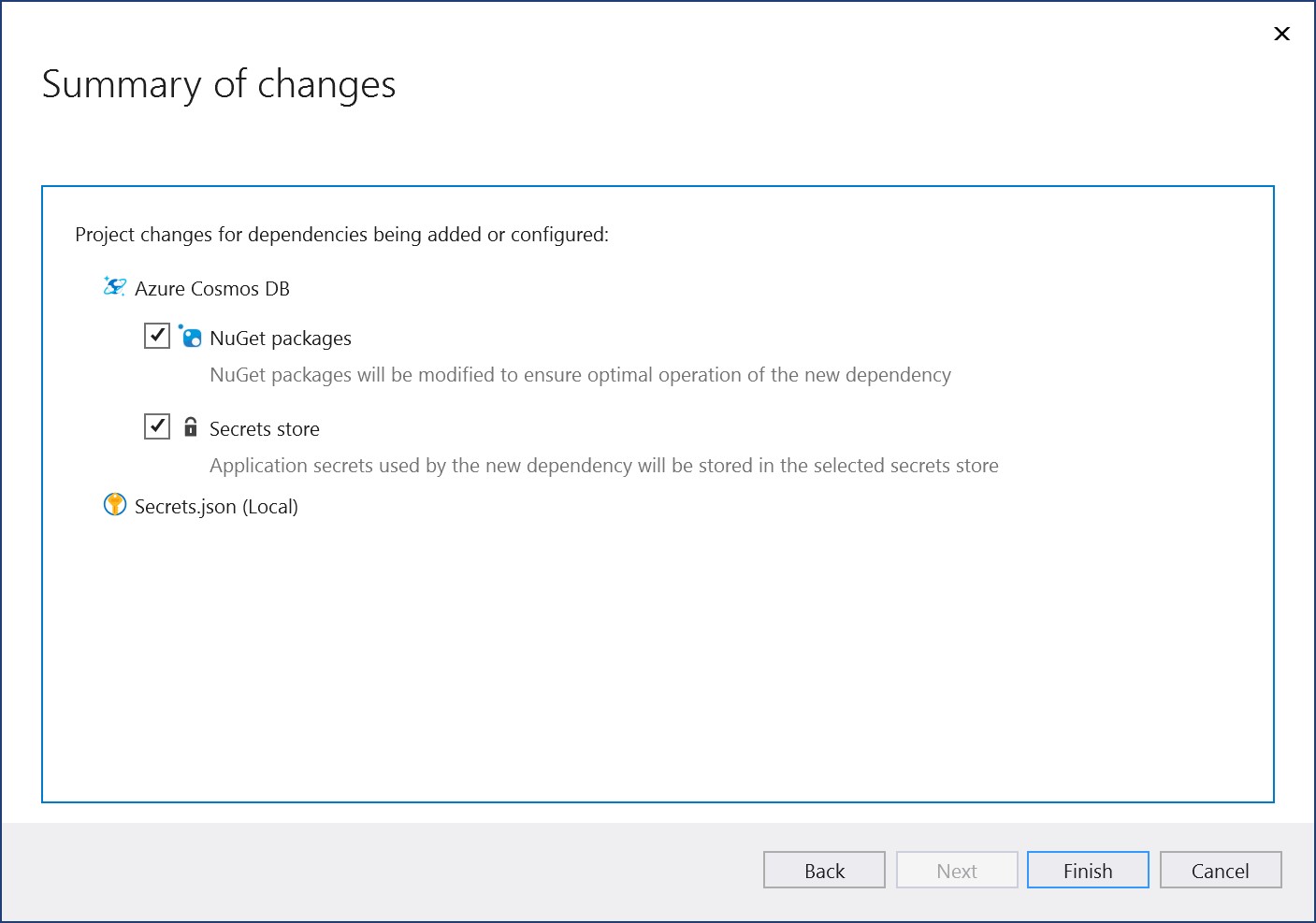
Task: Click the Secrets.json (Local) entry
Action: (x=216, y=506)
